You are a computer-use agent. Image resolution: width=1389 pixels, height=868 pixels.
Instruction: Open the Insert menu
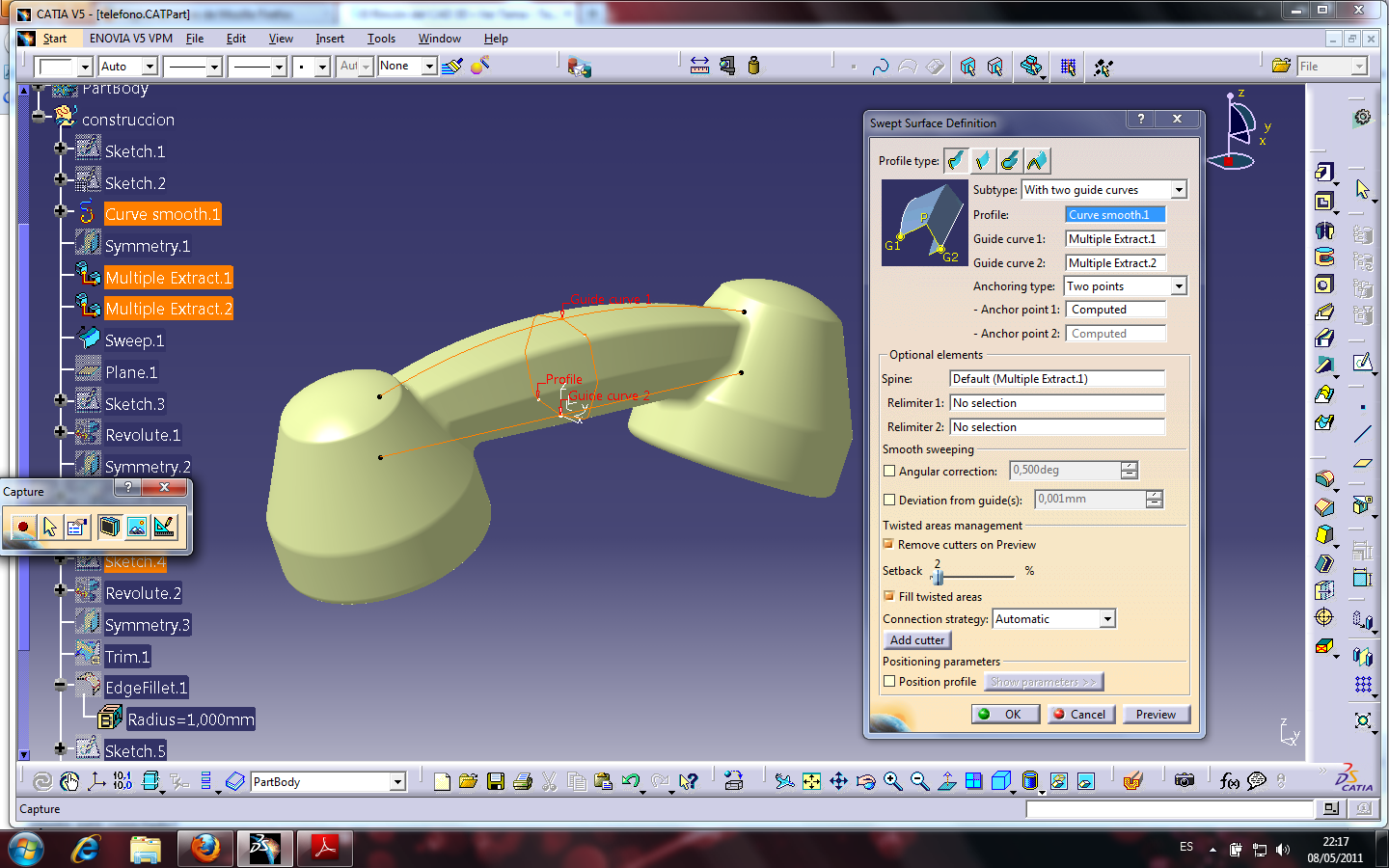(330, 39)
